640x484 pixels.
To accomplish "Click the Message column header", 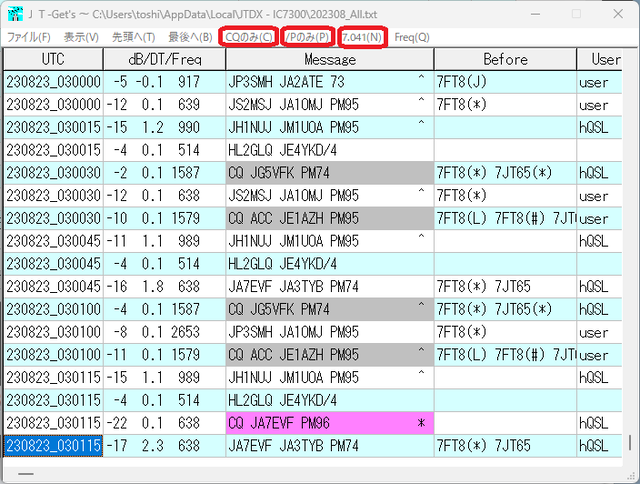I will click(x=330, y=59).
